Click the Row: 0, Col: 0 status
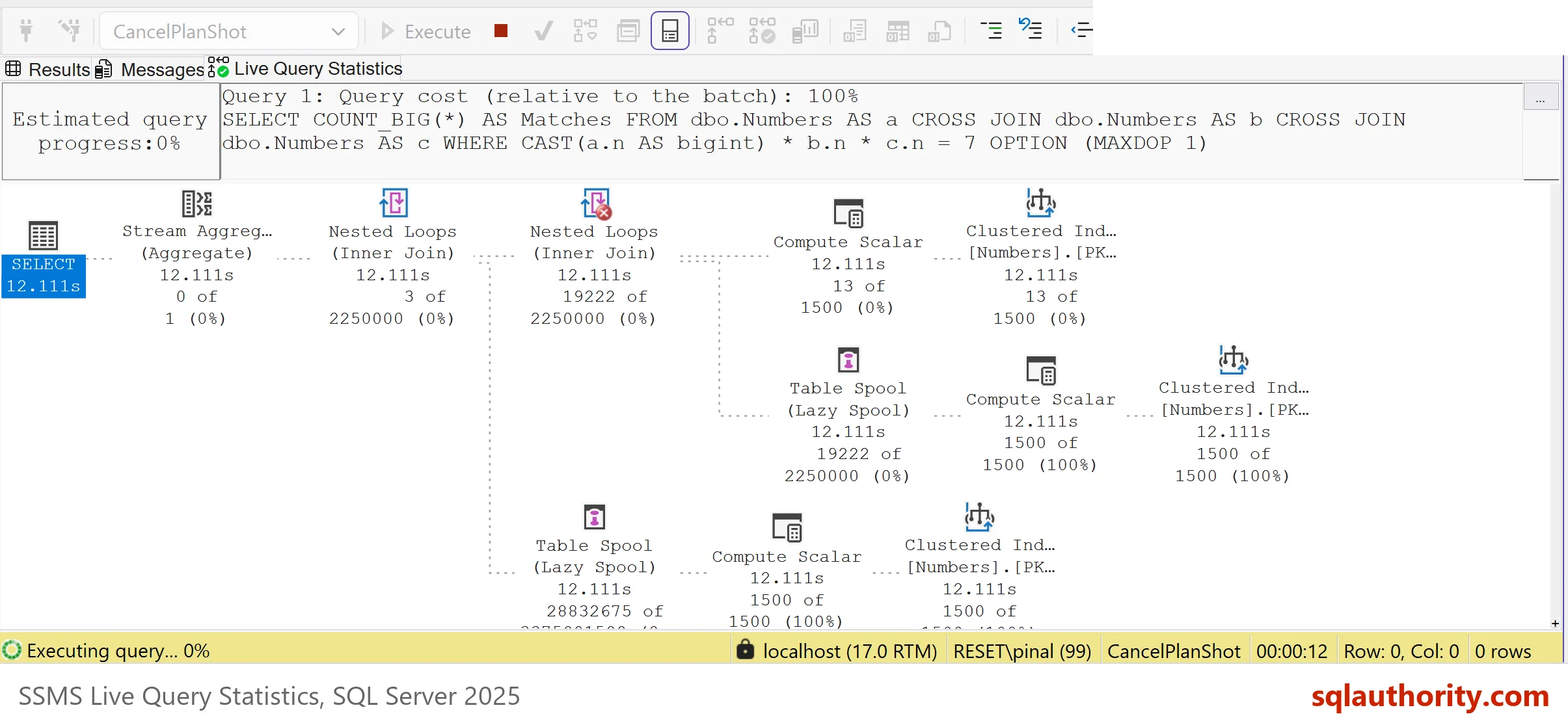The width and height of the screenshot is (1568, 725). pyautogui.click(x=1401, y=651)
